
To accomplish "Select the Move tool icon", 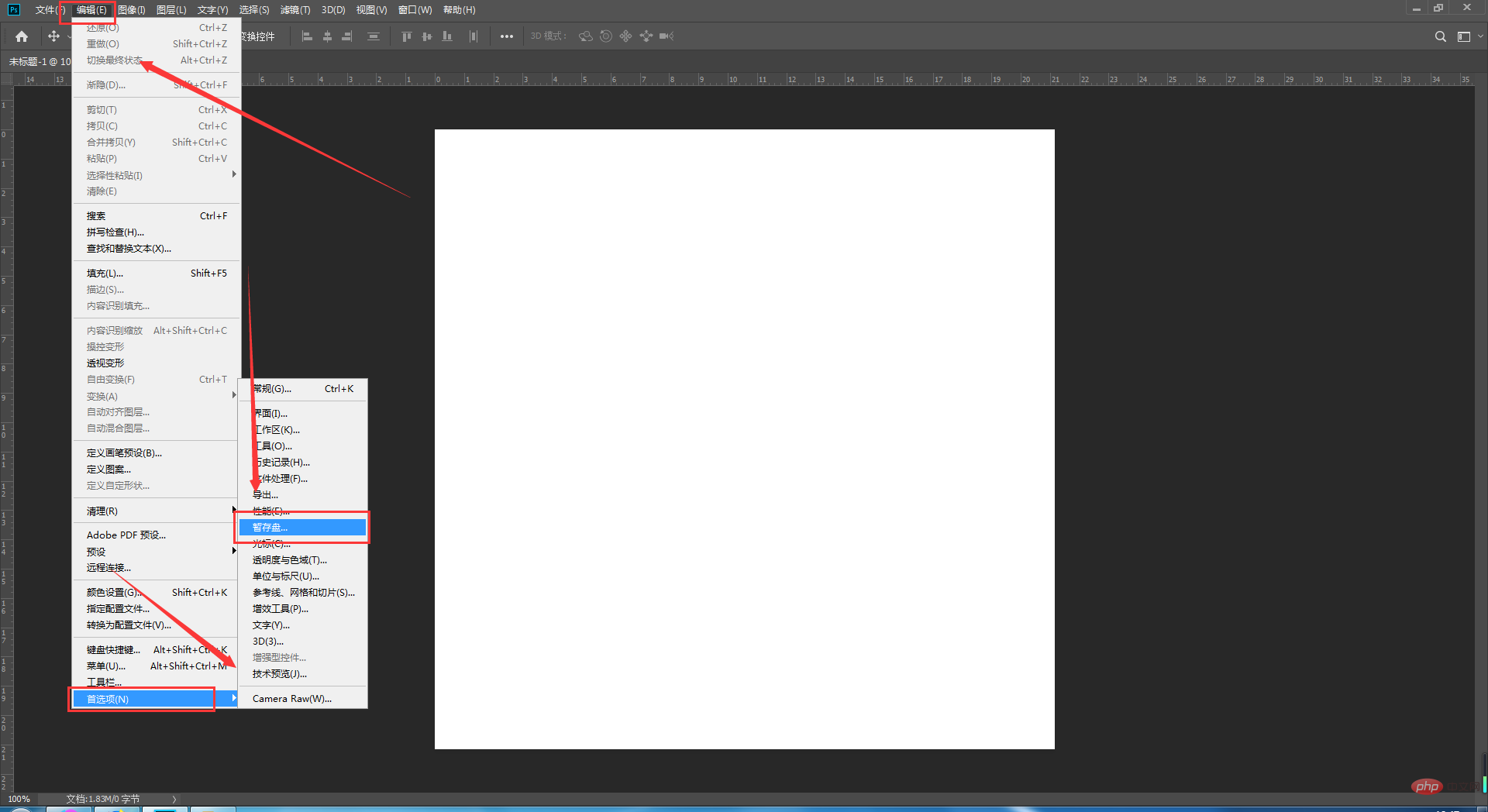I will coord(53,36).
